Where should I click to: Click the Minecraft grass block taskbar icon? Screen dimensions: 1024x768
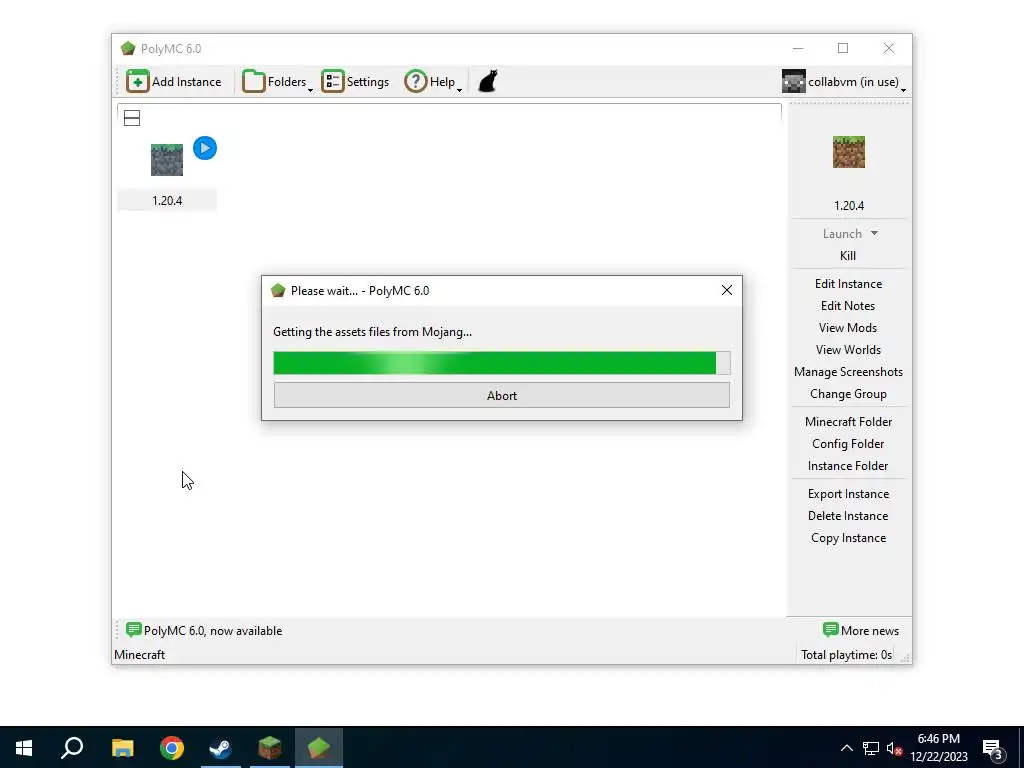(x=270, y=748)
